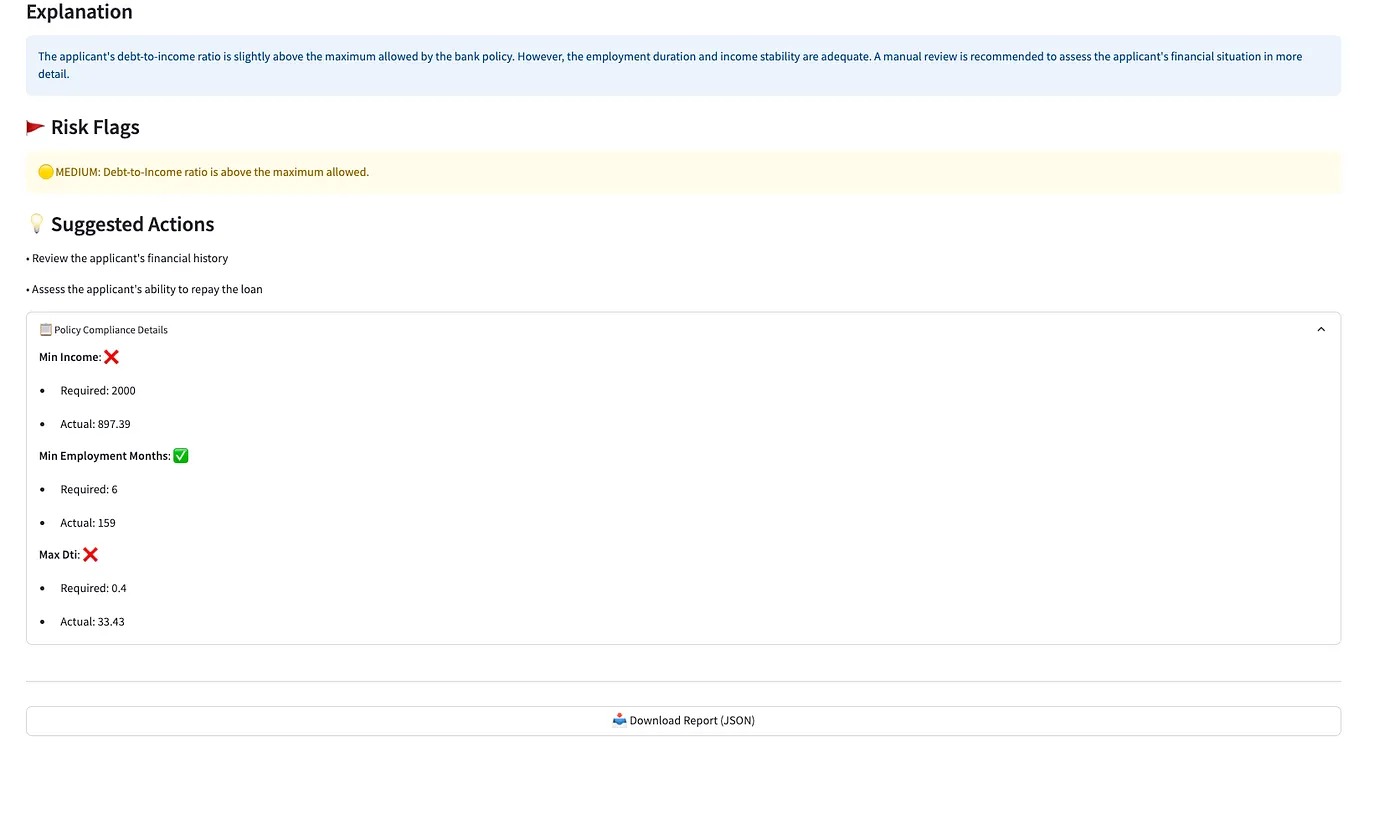
Task: Click the yellow circle MEDIUM risk icon
Action: pos(45,172)
